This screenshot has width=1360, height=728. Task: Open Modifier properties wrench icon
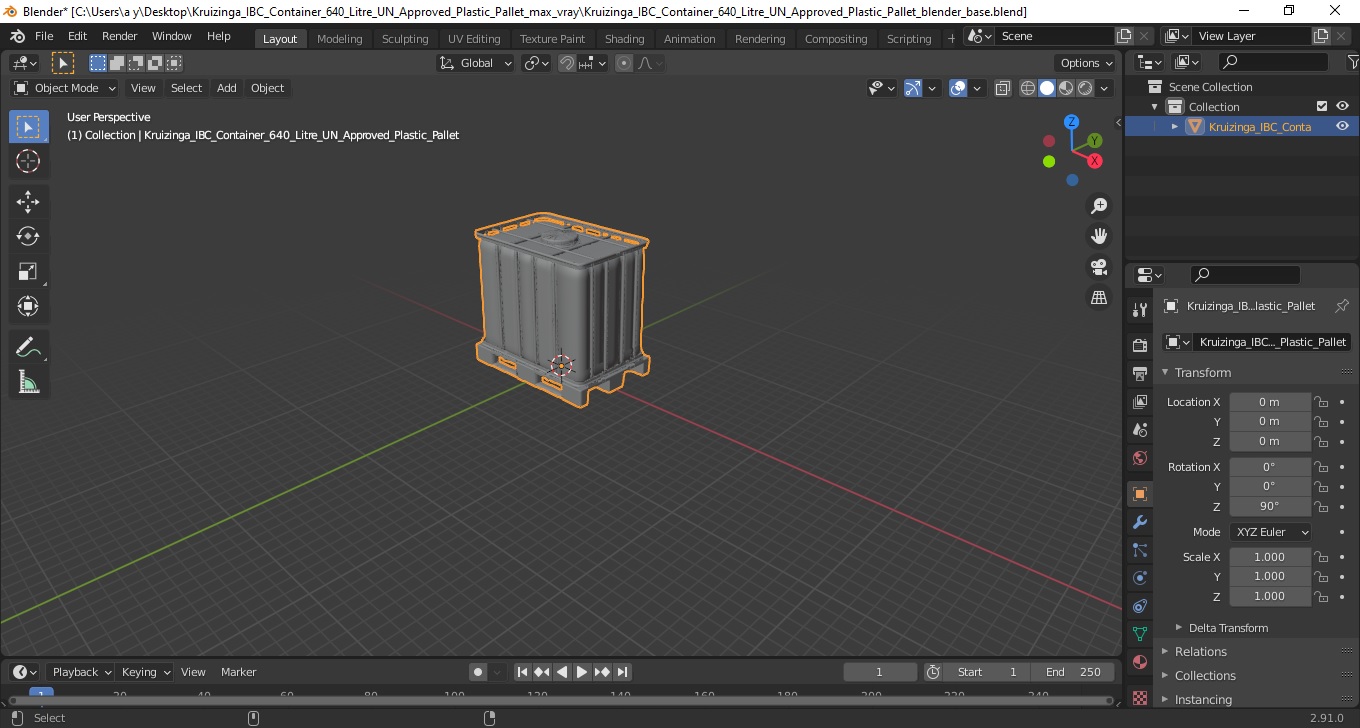1140,522
